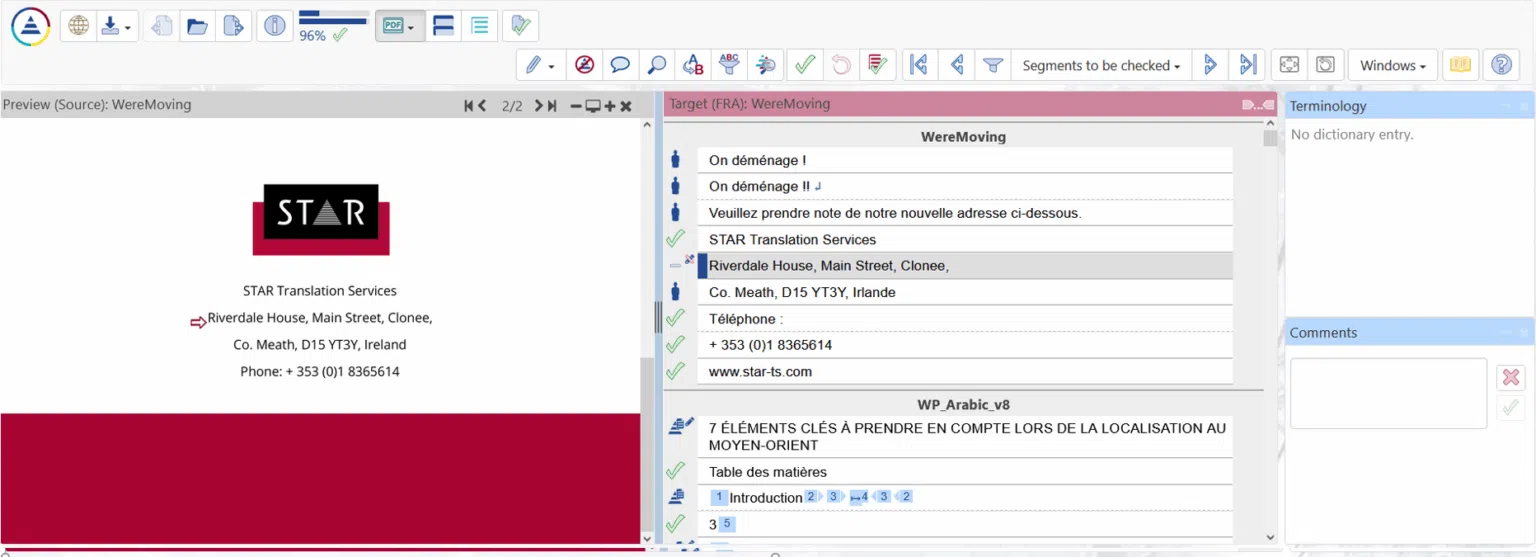
Task: Open the dictionary book icon
Action: [x=1461, y=65]
